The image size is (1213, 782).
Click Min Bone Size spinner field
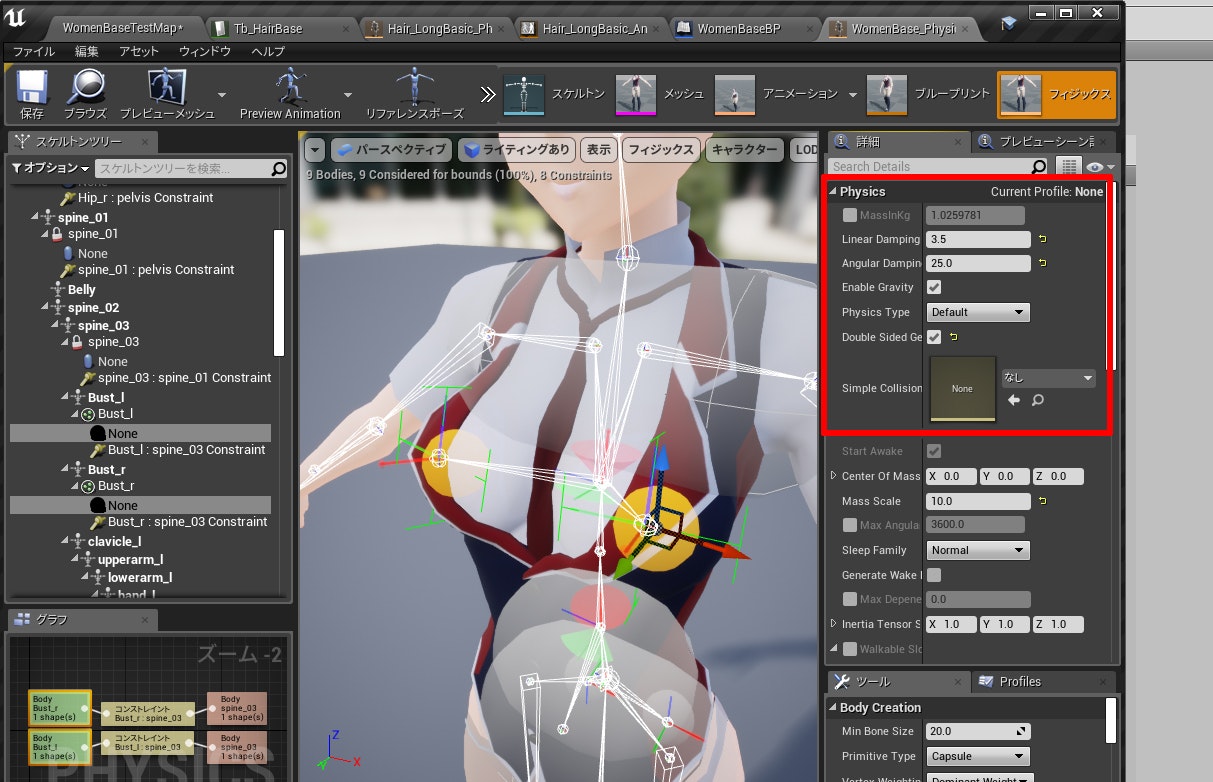pyautogui.click(x=978, y=732)
